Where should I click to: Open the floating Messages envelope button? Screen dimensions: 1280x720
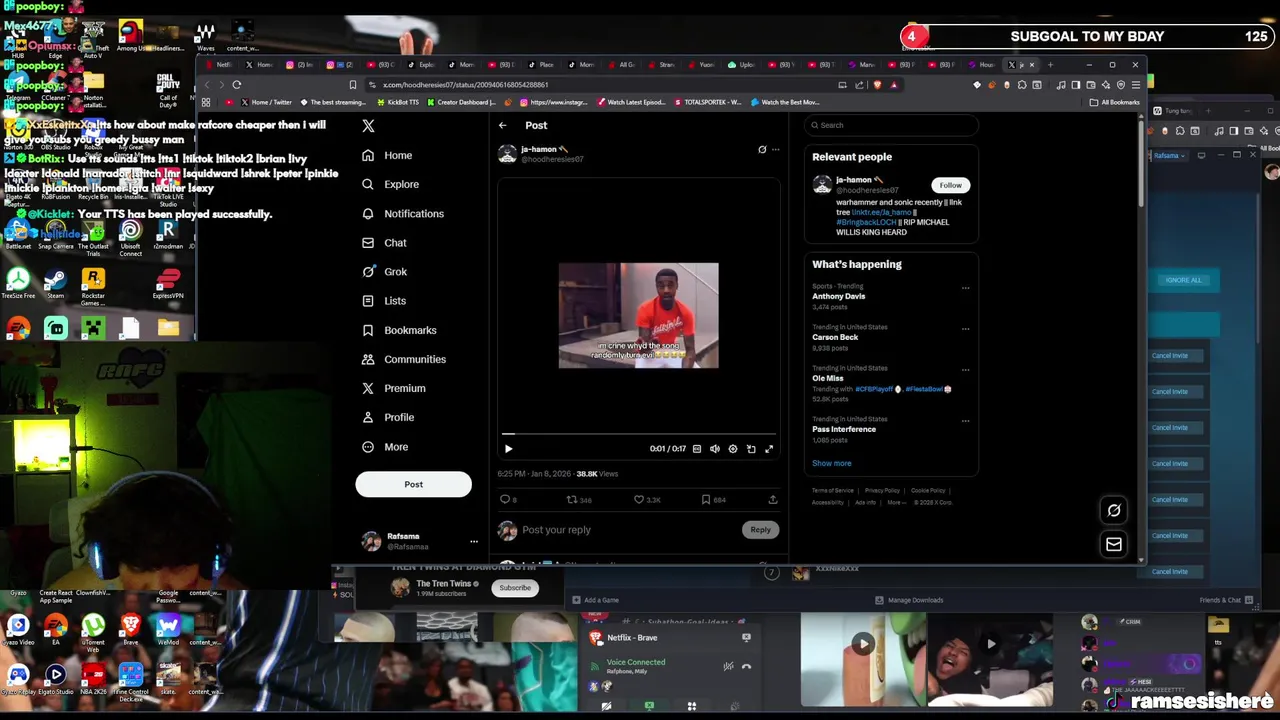(1114, 544)
